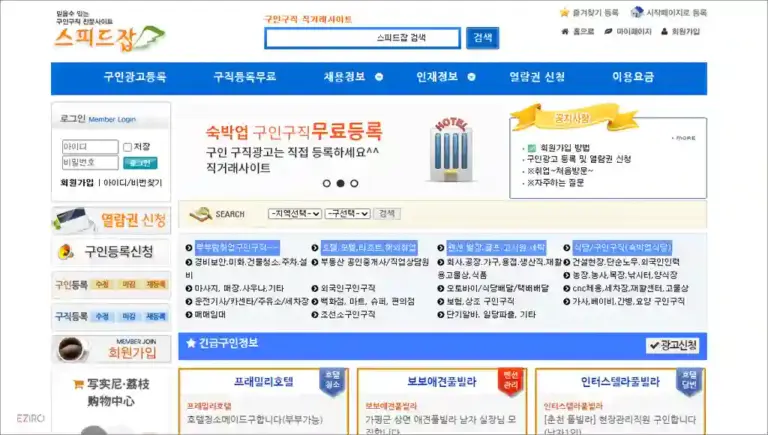This screenshot has width=768, height=435.
Task: Click the arrow bullet before 농장,농사,목장 category
Action: [x=567, y=275]
